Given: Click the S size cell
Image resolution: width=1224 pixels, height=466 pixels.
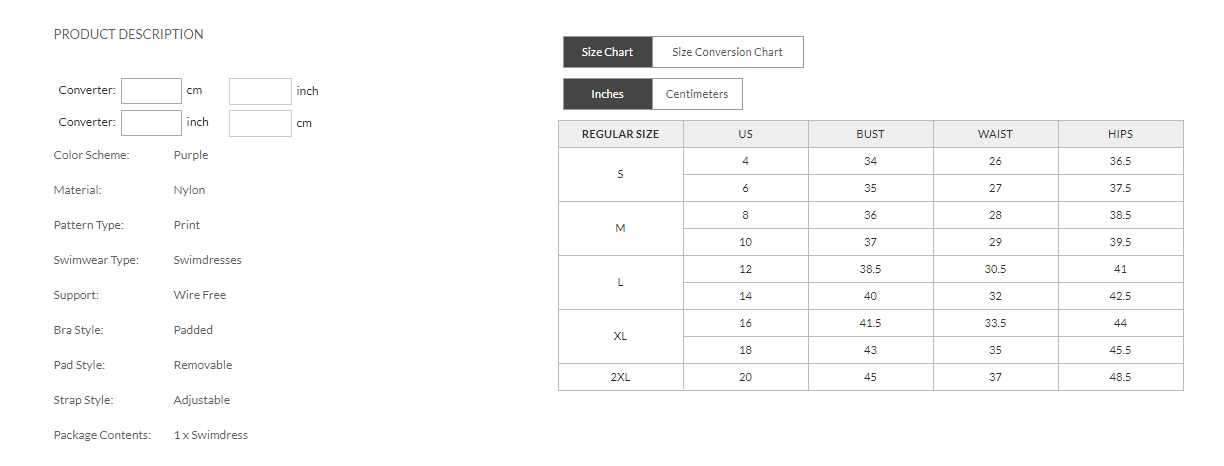Looking at the screenshot, I should click(x=620, y=174).
